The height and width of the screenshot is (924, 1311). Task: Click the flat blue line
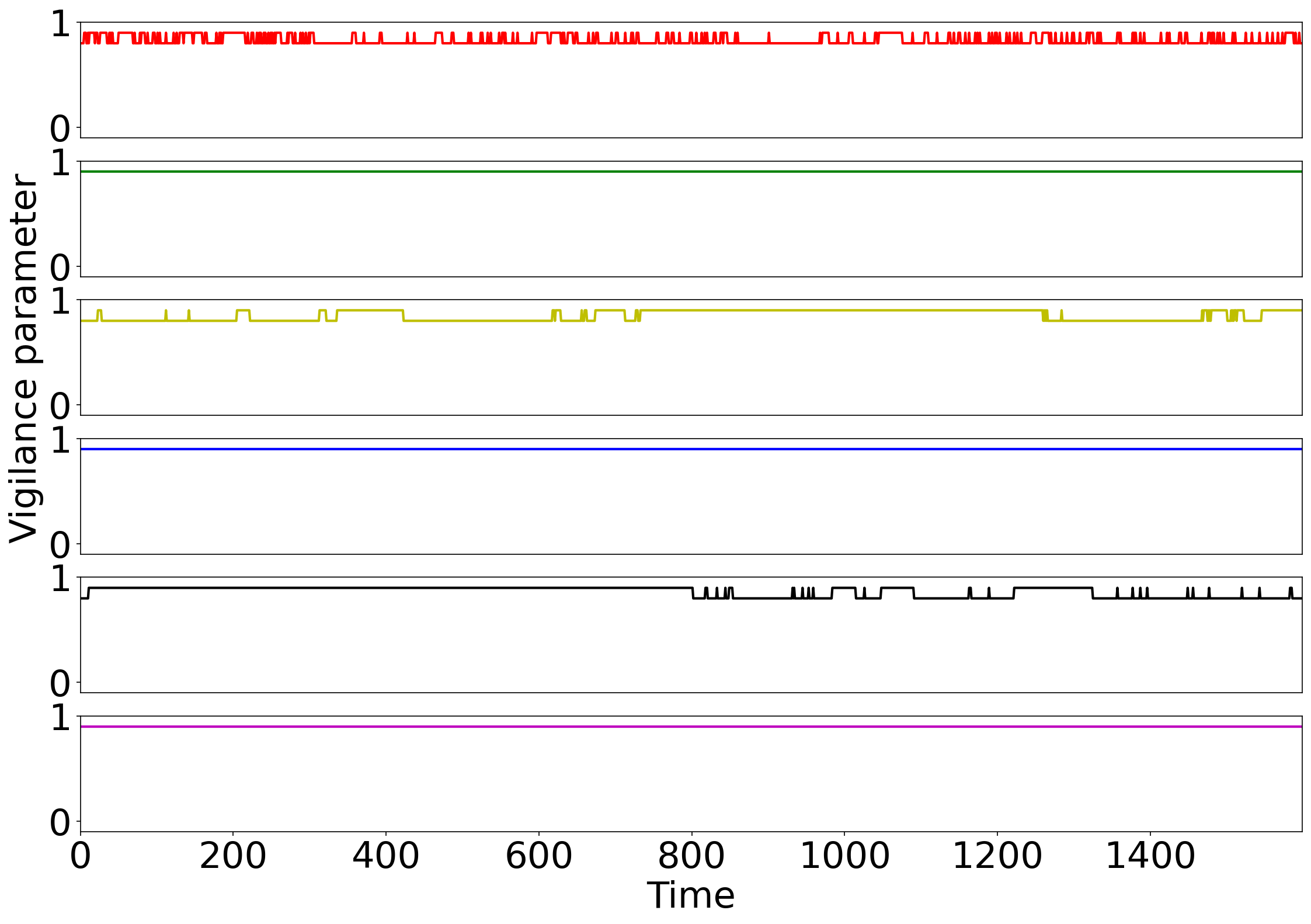690,449
